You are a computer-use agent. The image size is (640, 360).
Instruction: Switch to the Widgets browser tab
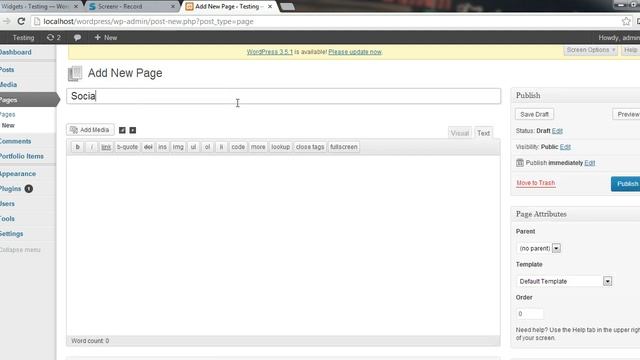tap(40, 7)
